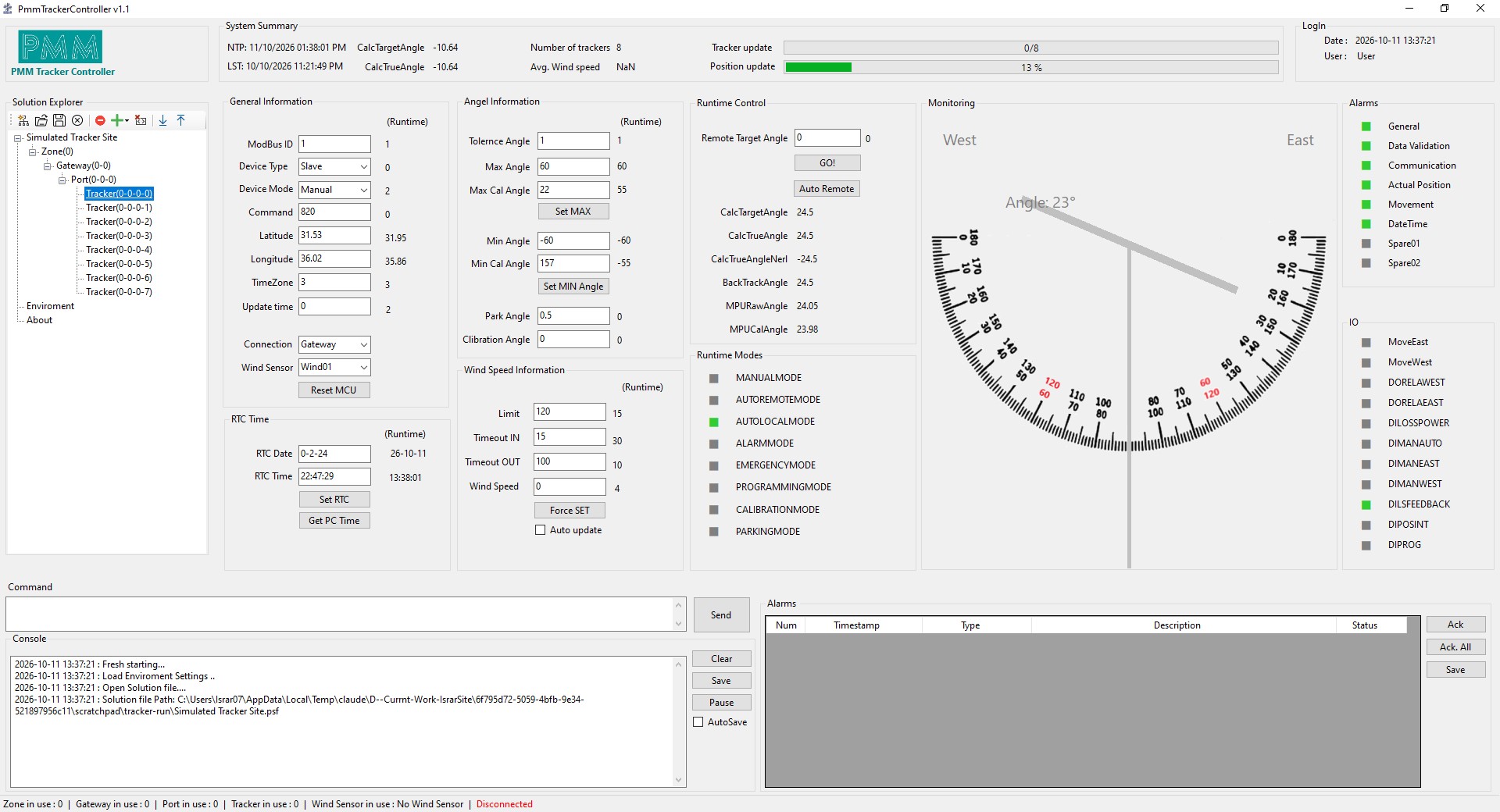The image size is (1500, 812).
Task: Click the Tracker update progress bar
Action: (1031, 48)
